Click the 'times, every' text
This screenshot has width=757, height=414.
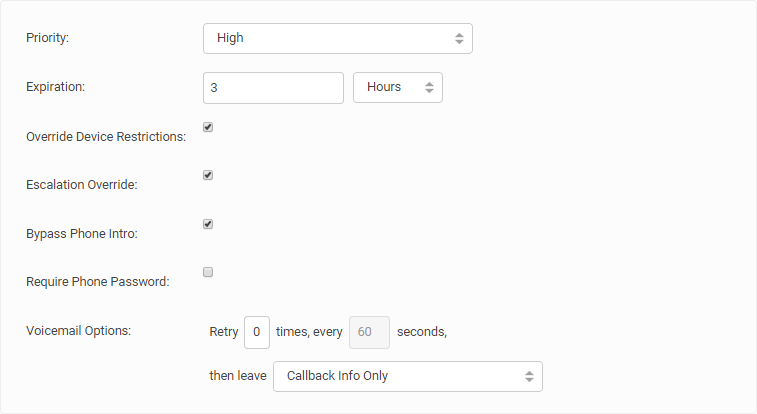point(309,332)
